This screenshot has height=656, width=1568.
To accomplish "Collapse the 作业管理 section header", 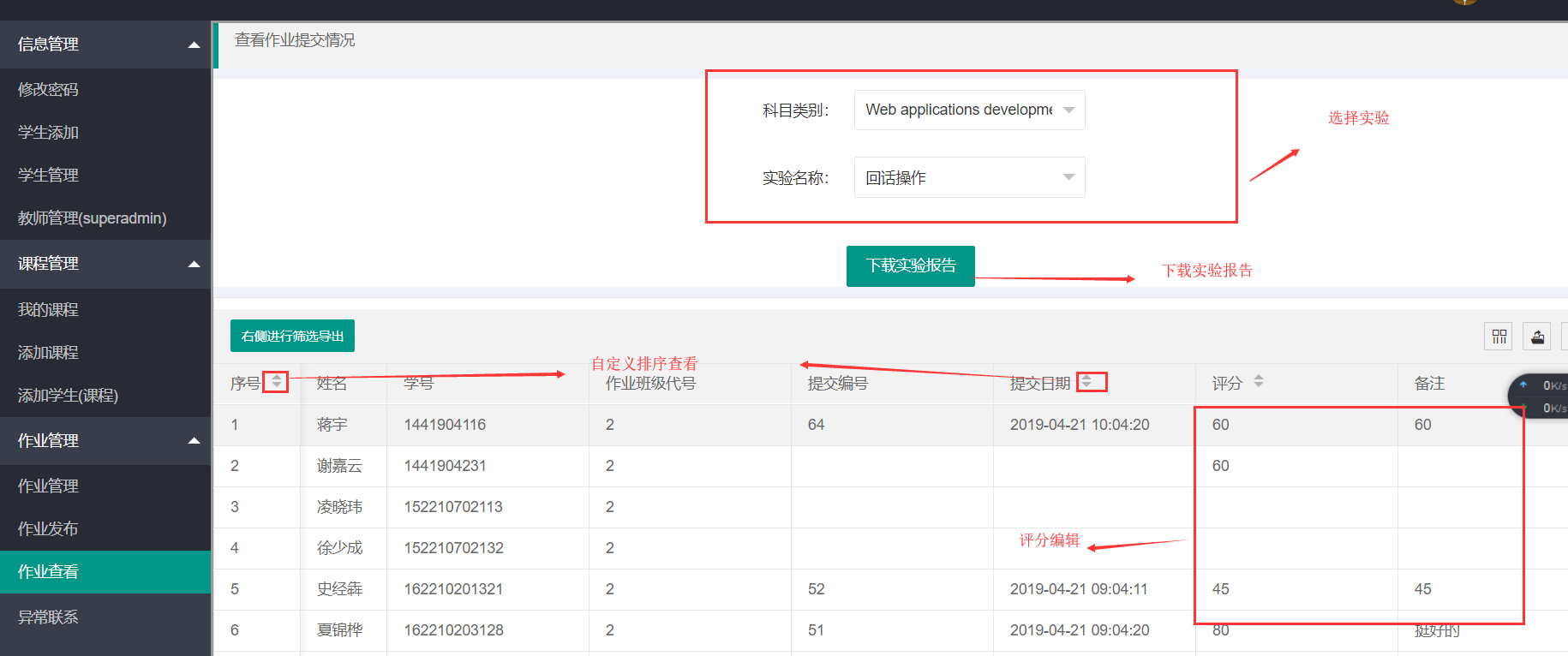I will (105, 441).
